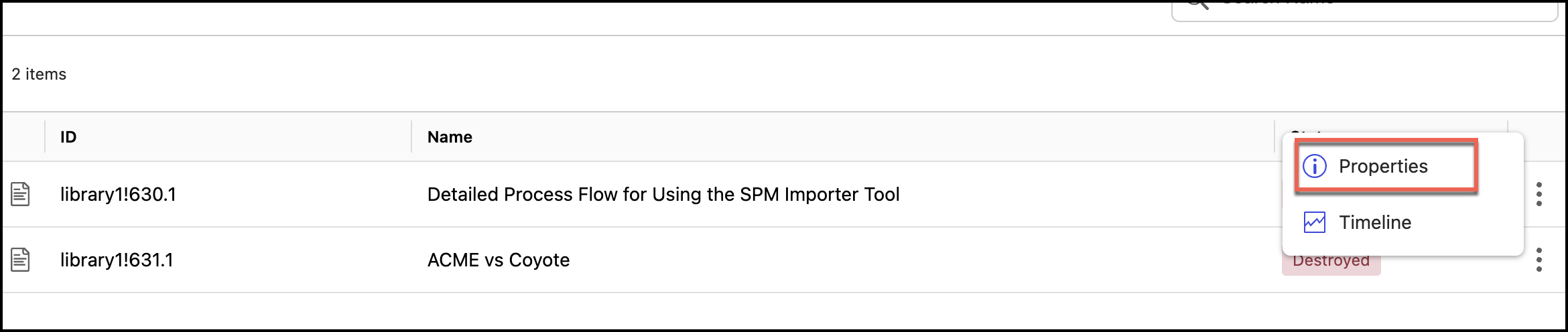1568x332 pixels.
Task: Click the 2 items count label
Action: [x=39, y=74]
